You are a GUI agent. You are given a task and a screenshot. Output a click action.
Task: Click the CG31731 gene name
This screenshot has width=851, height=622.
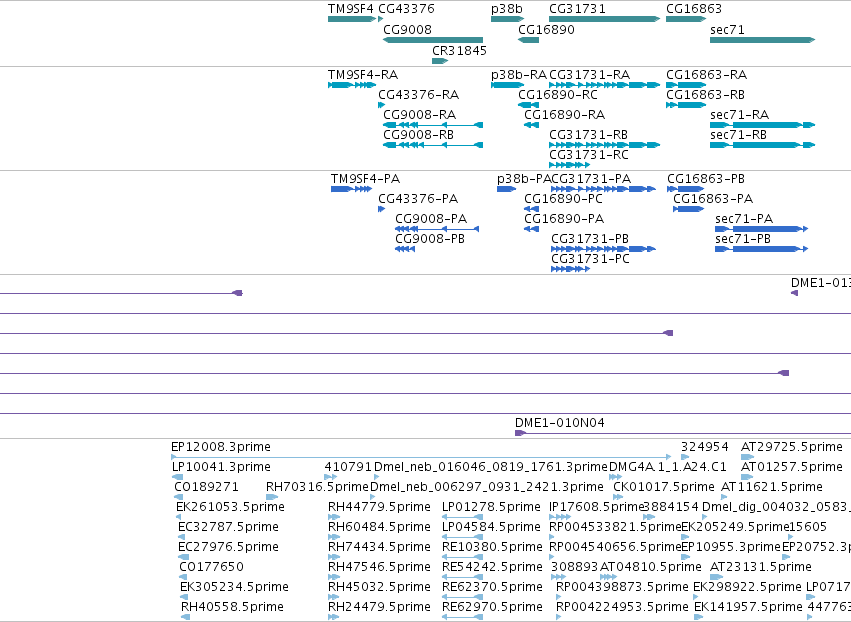click(x=577, y=9)
